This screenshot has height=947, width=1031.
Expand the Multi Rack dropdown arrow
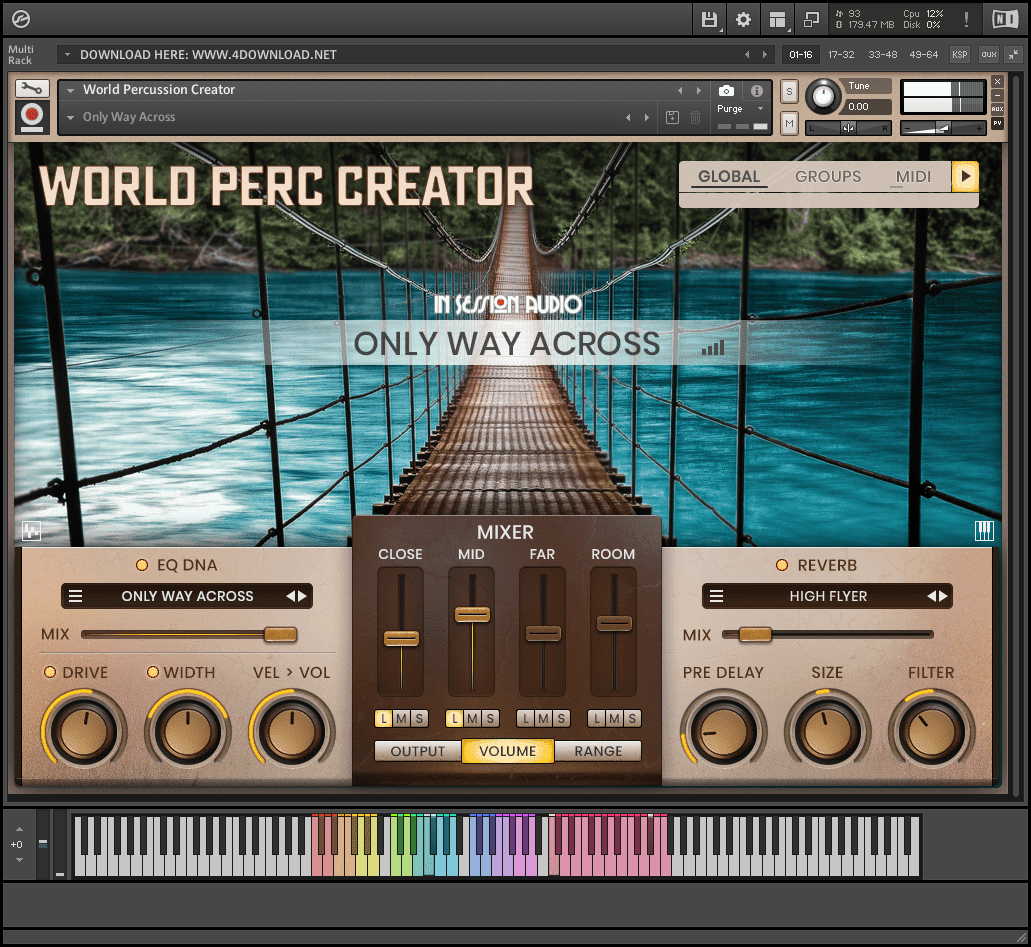(66, 55)
